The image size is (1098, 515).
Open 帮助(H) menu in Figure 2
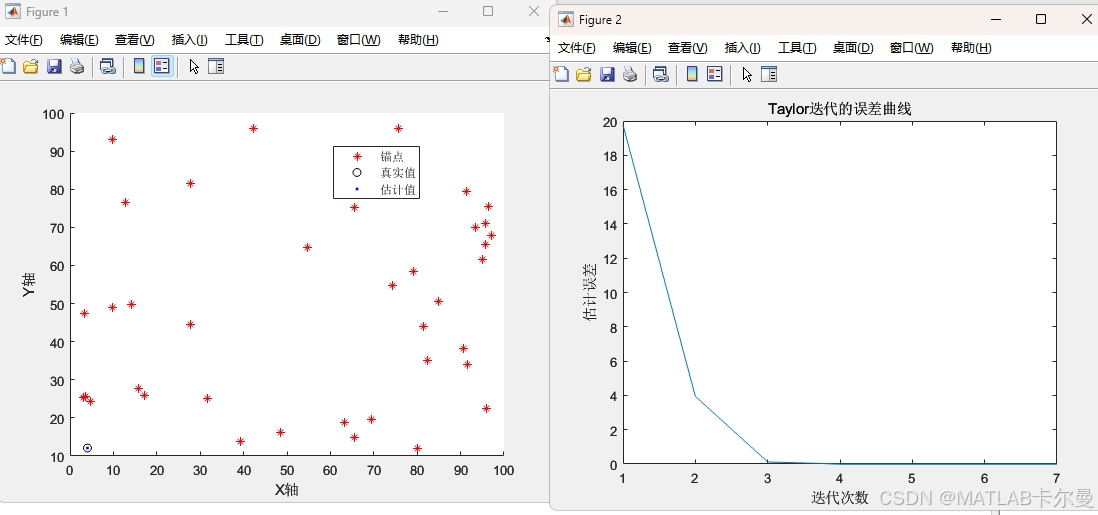point(971,48)
